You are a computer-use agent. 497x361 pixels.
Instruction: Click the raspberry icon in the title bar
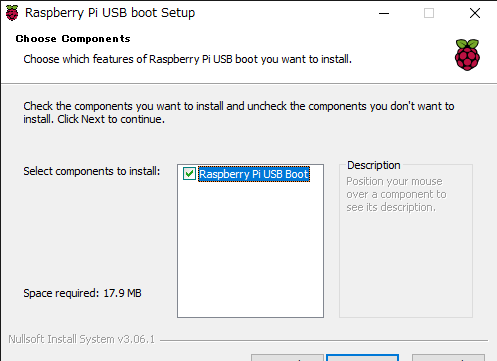pyautogui.click(x=12, y=13)
